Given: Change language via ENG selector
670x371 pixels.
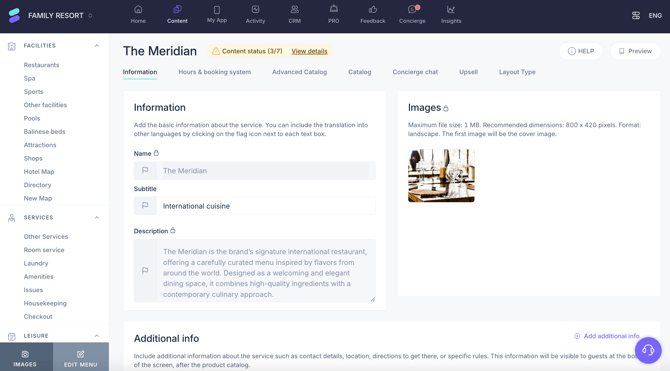Looking at the screenshot, I should tap(655, 15).
